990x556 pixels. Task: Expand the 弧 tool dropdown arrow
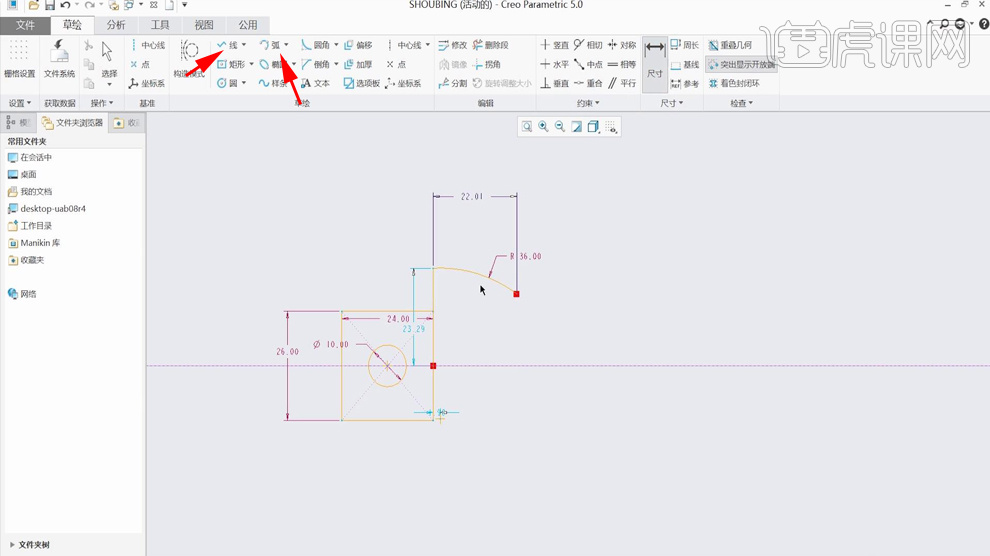click(x=286, y=45)
